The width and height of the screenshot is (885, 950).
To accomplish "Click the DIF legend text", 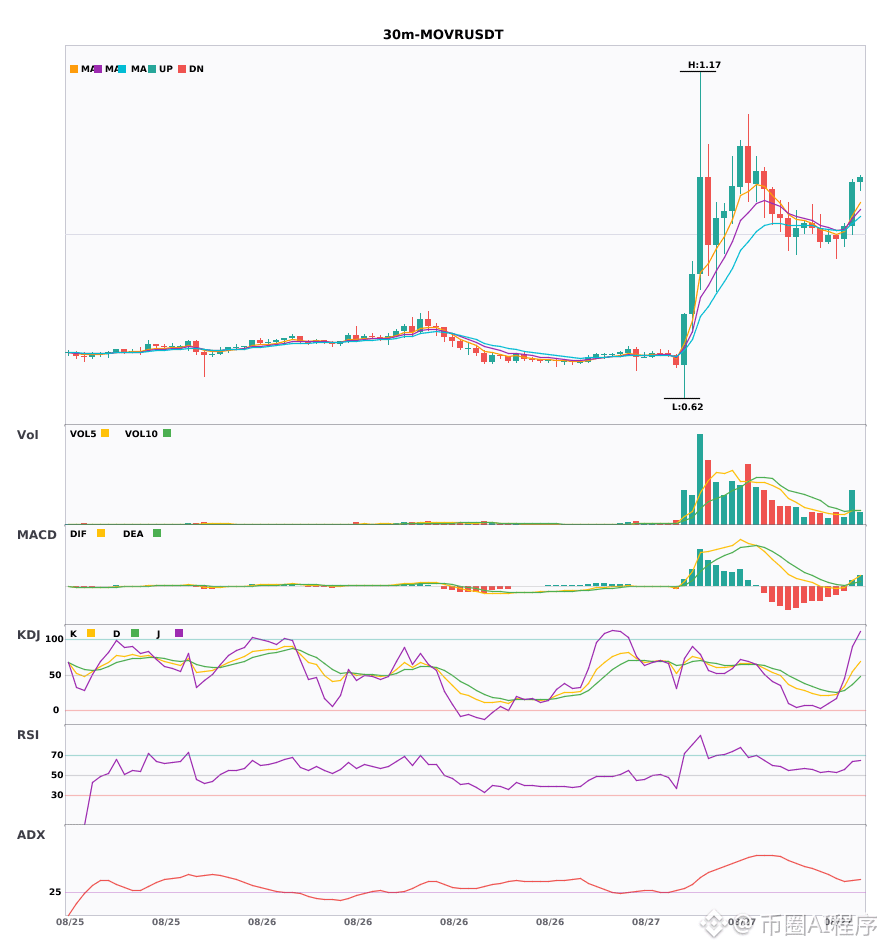I will [x=78, y=534].
